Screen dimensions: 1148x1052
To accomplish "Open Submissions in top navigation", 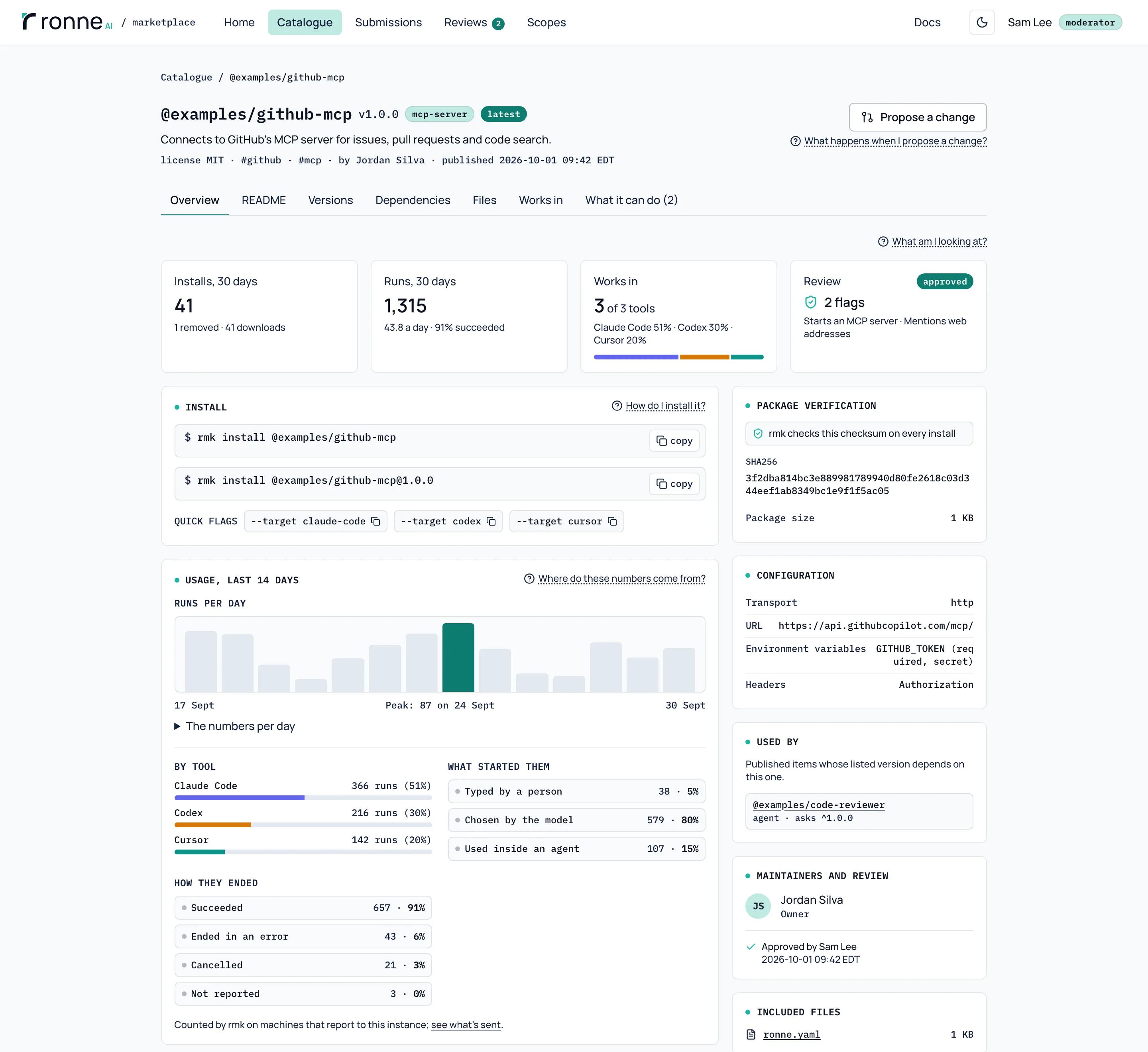I will [388, 22].
